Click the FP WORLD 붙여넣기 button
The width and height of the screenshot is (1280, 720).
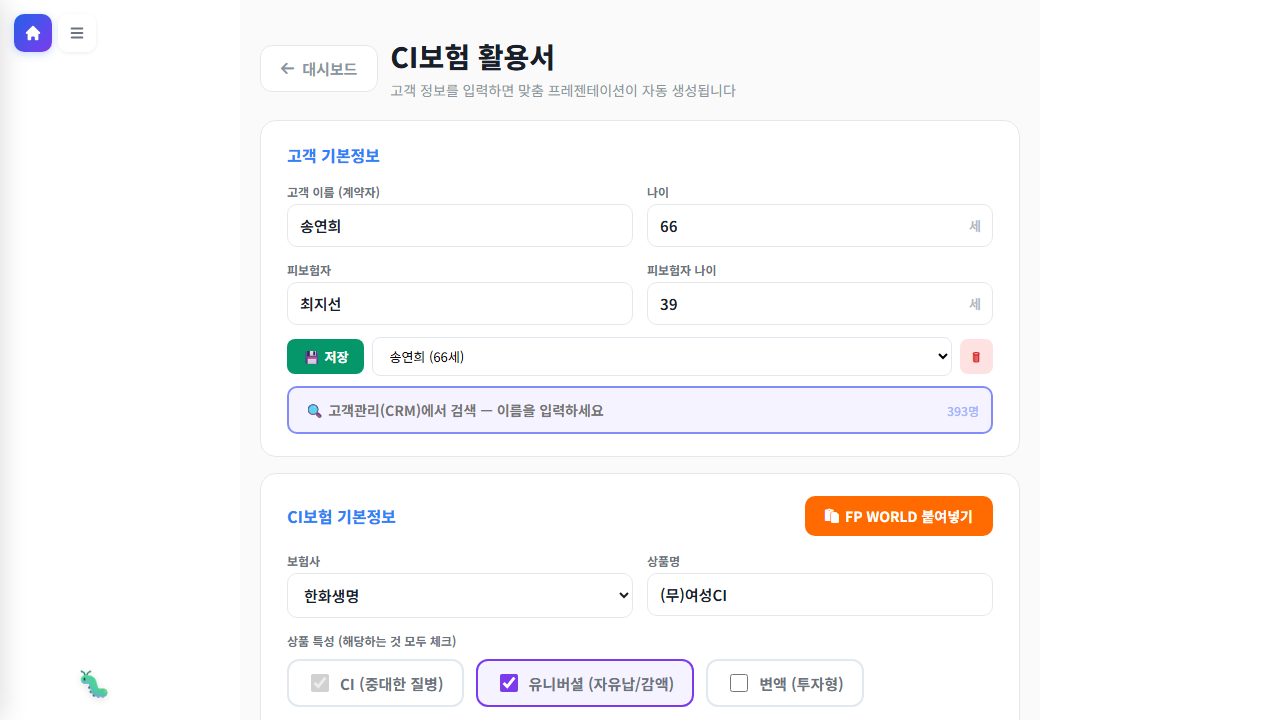click(x=898, y=516)
